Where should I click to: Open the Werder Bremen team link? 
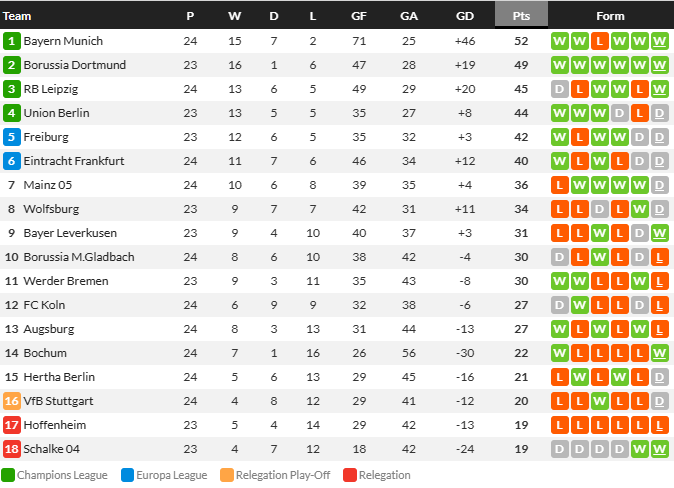[66, 281]
